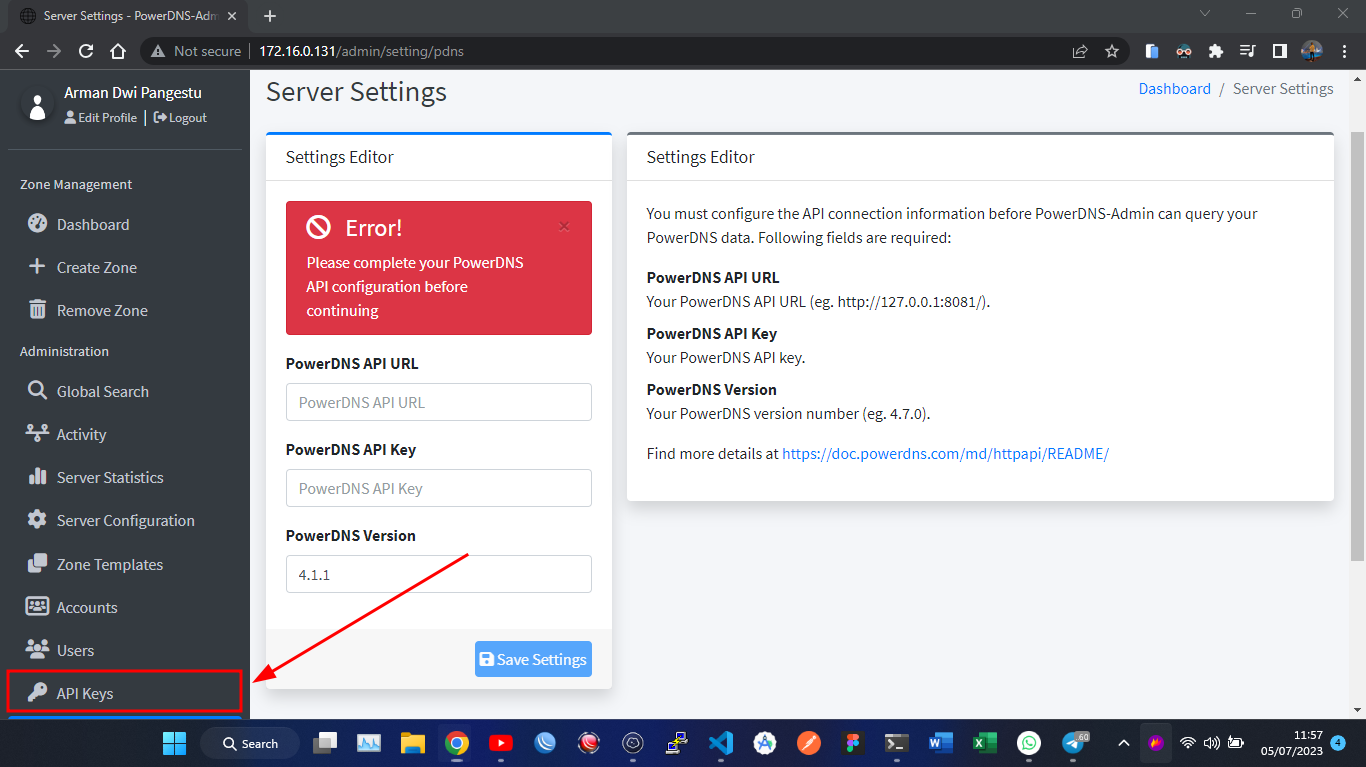Open Global Search in the sidebar
Image resolution: width=1366 pixels, height=767 pixels.
102,392
